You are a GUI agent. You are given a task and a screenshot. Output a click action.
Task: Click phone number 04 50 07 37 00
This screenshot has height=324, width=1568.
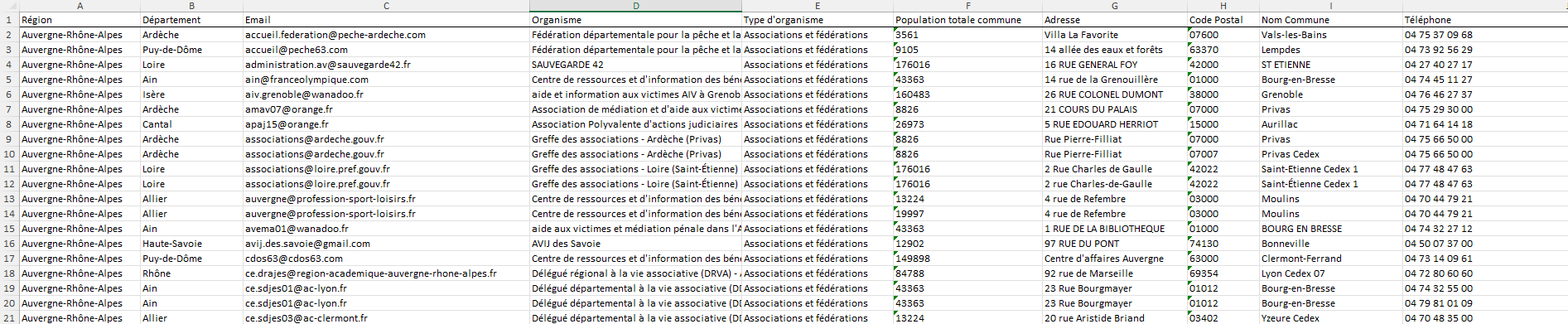pyautogui.click(x=1484, y=244)
